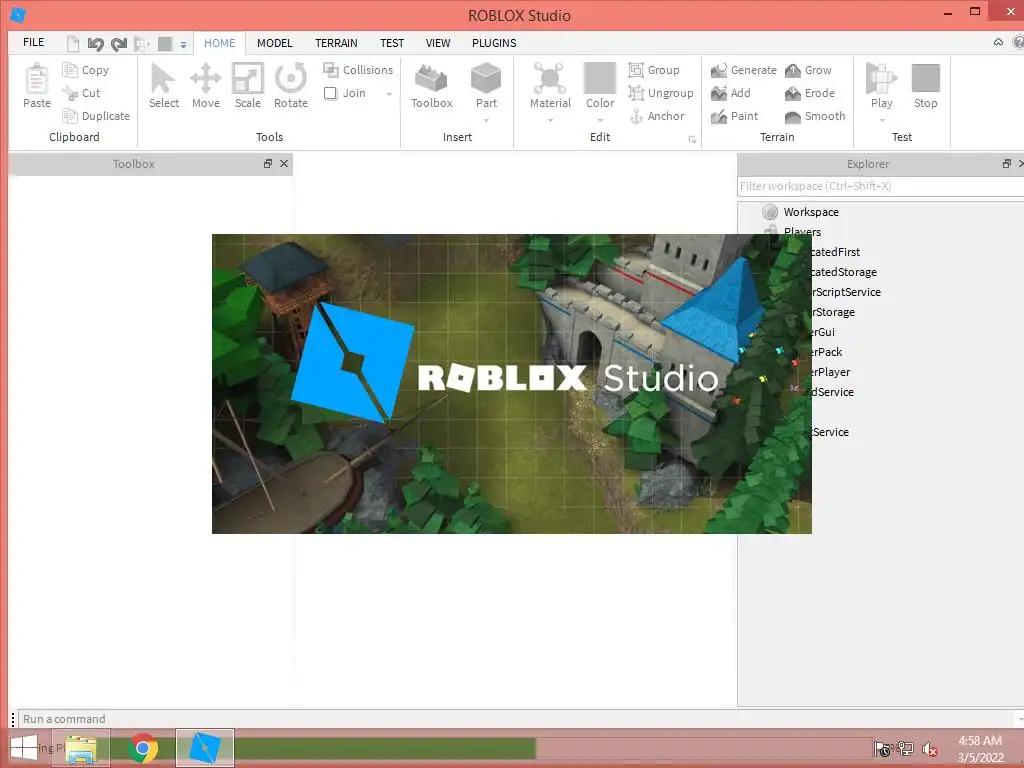This screenshot has width=1024, height=768.
Task: Toggle the Collisions option
Action: (x=358, y=69)
